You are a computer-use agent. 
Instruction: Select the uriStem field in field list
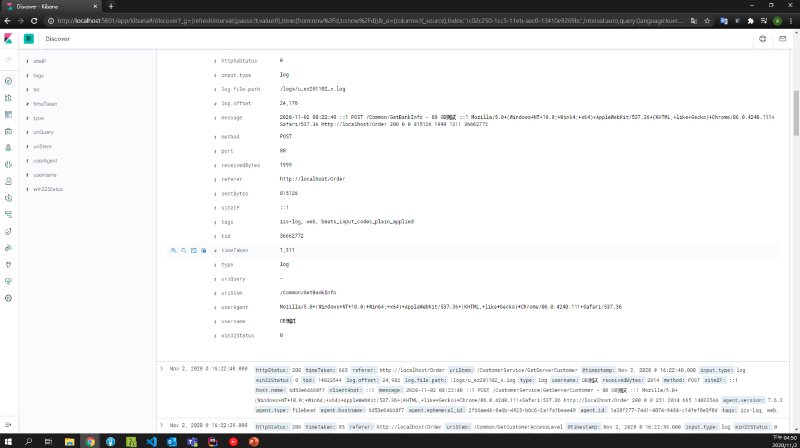[x=44, y=145]
